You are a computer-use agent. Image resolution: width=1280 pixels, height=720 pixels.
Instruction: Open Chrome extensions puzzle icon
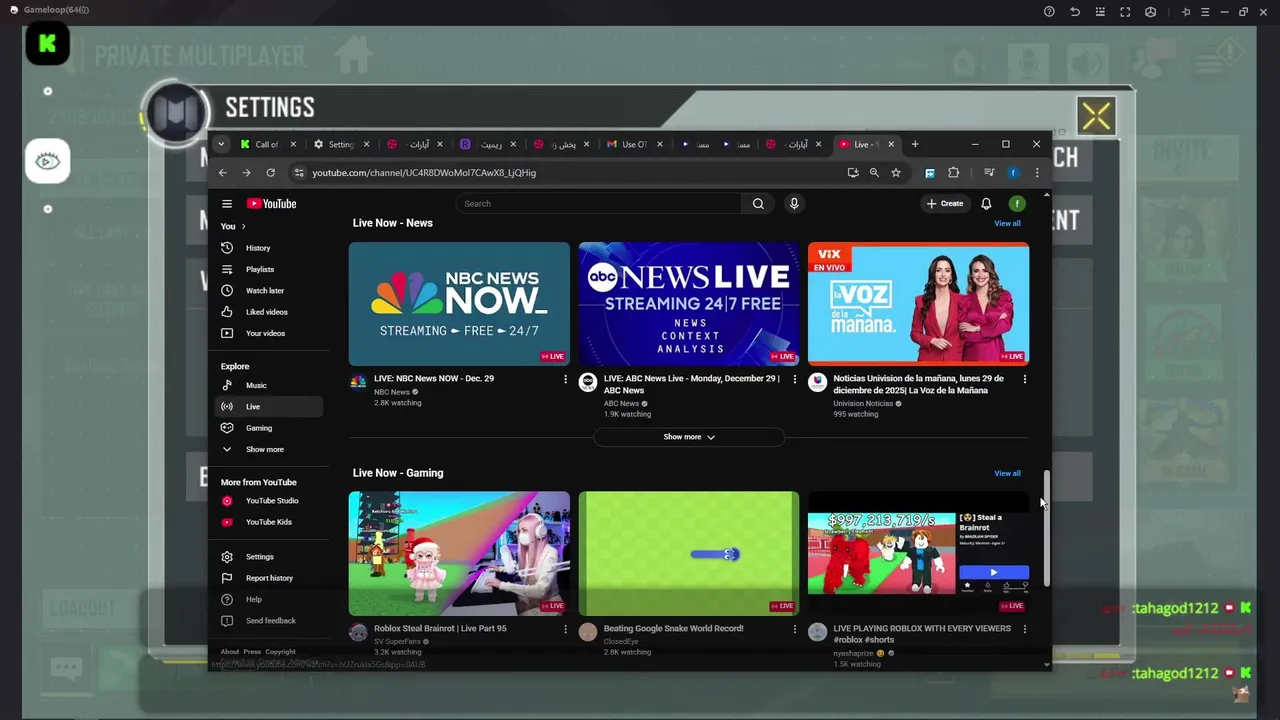(953, 173)
